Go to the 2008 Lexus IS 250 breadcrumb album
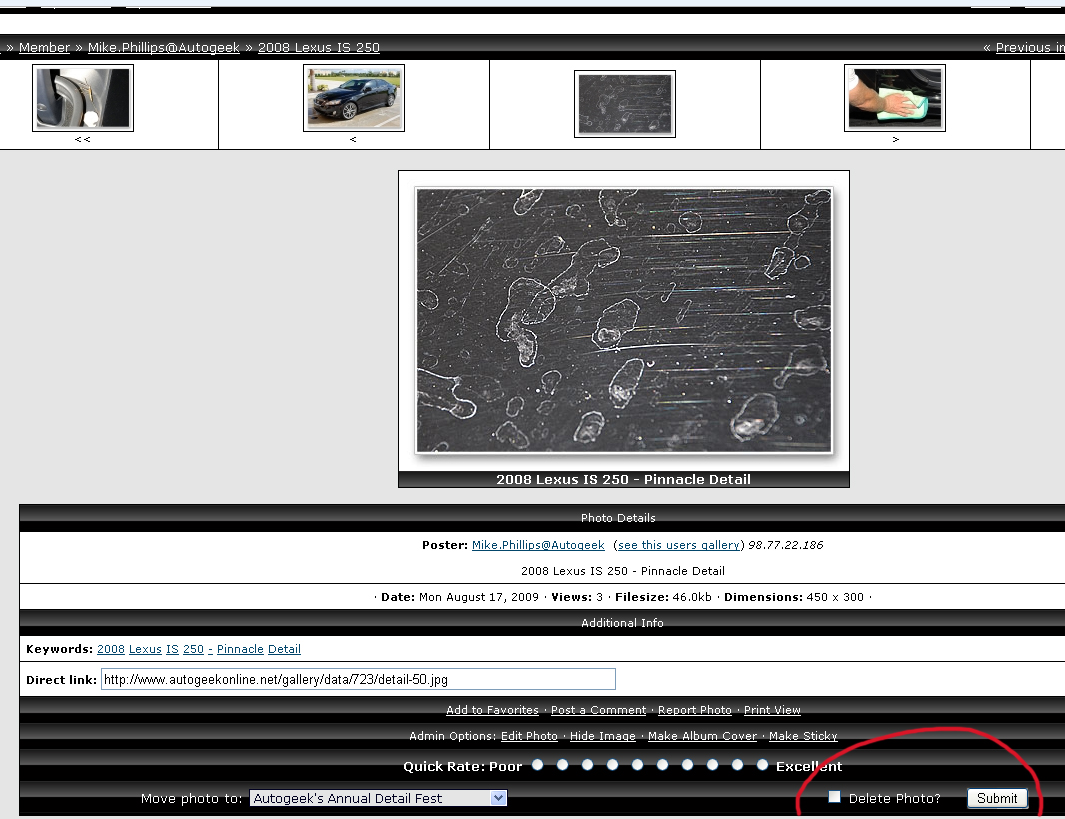This screenshot has width=1065, height=819. [x=319, y=48]
